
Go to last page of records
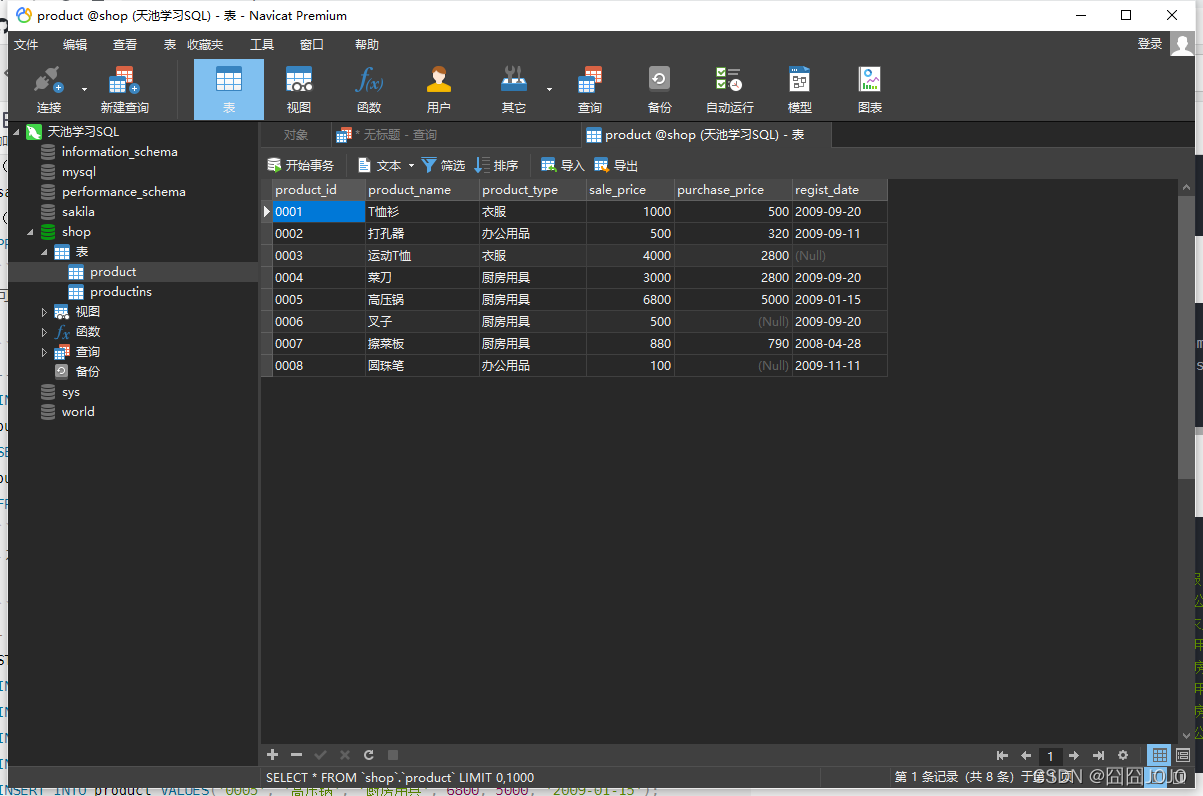coord(1098,756)
